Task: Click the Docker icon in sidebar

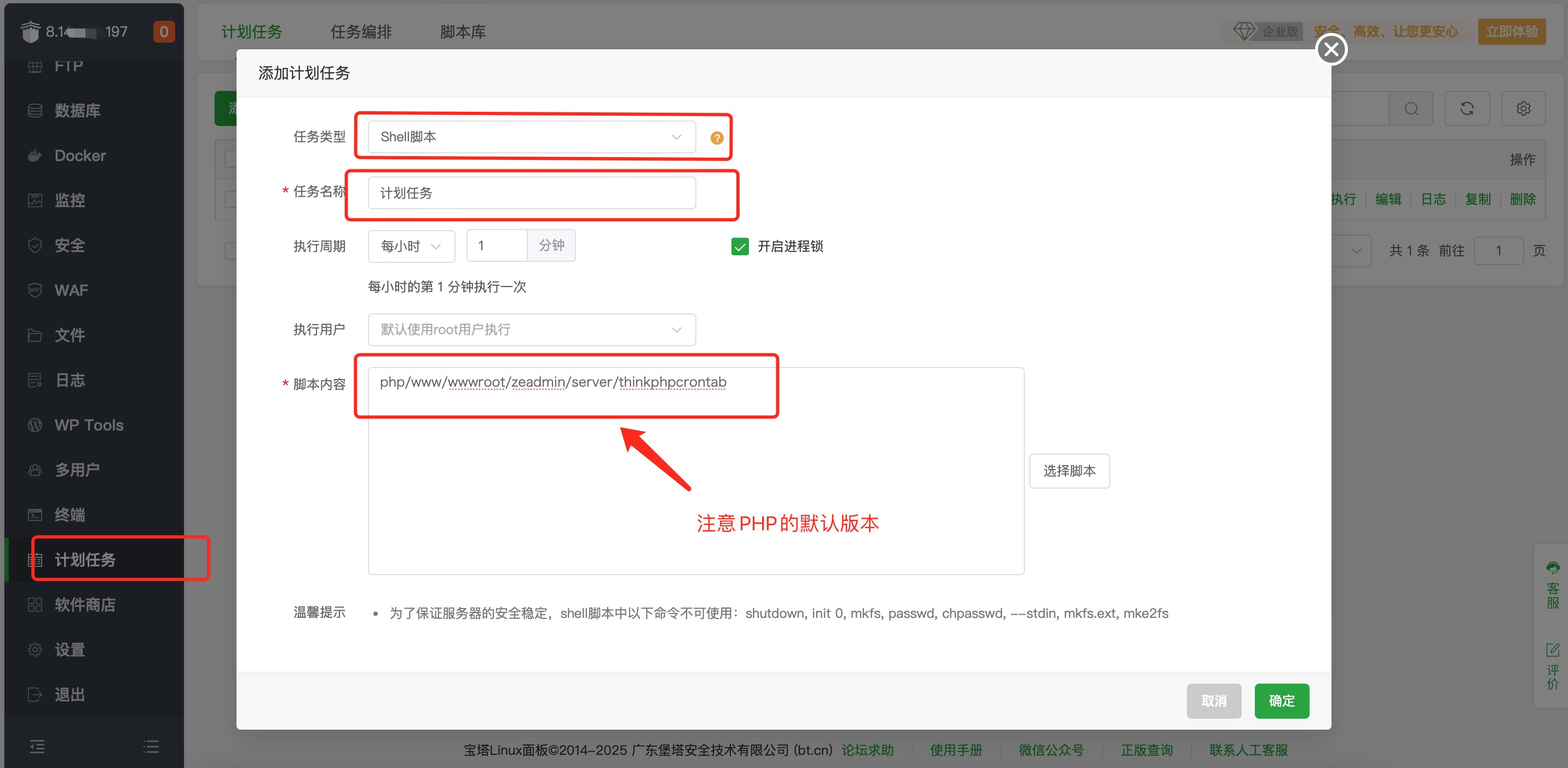Action: pyautogui.click(x=35, y=156)
